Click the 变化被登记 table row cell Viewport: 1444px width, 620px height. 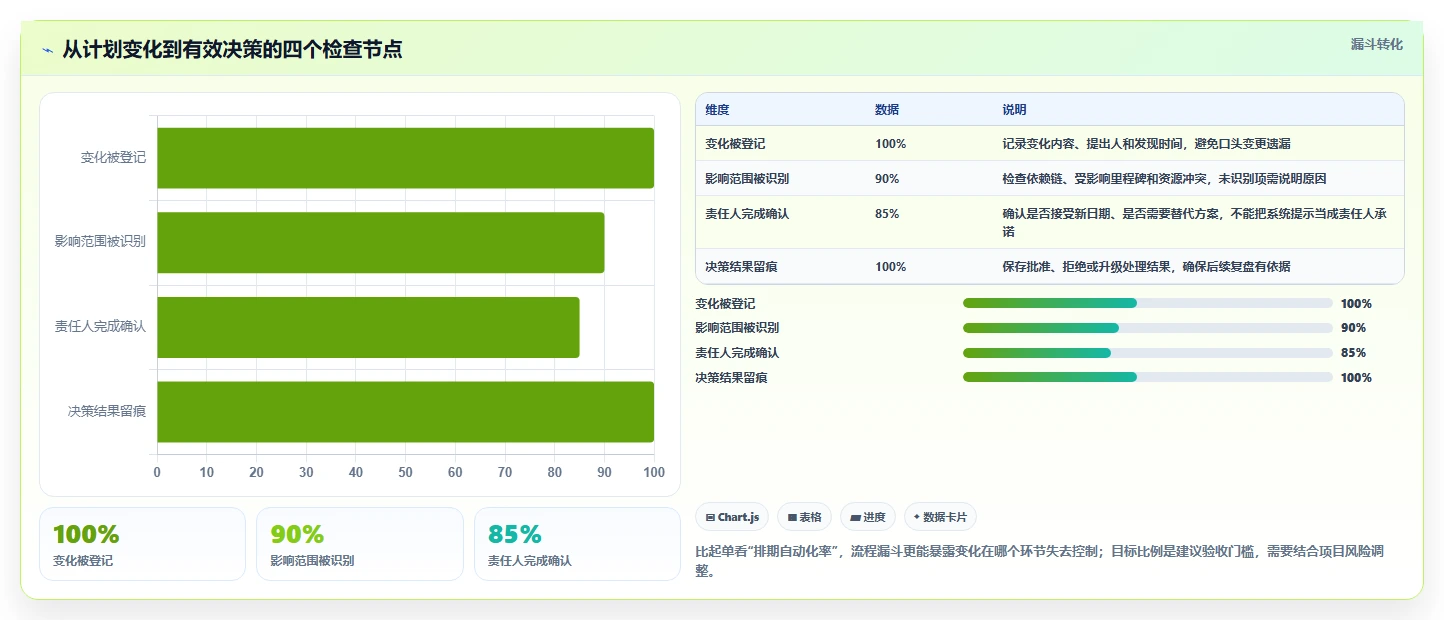point(735,144)
